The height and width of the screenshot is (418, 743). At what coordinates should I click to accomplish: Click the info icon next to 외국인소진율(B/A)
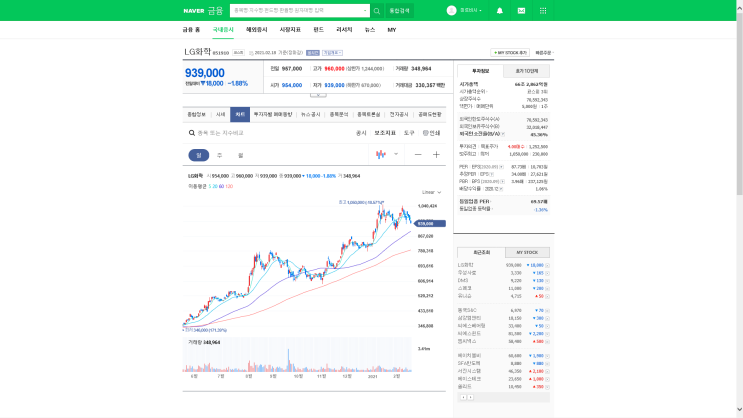503,134
